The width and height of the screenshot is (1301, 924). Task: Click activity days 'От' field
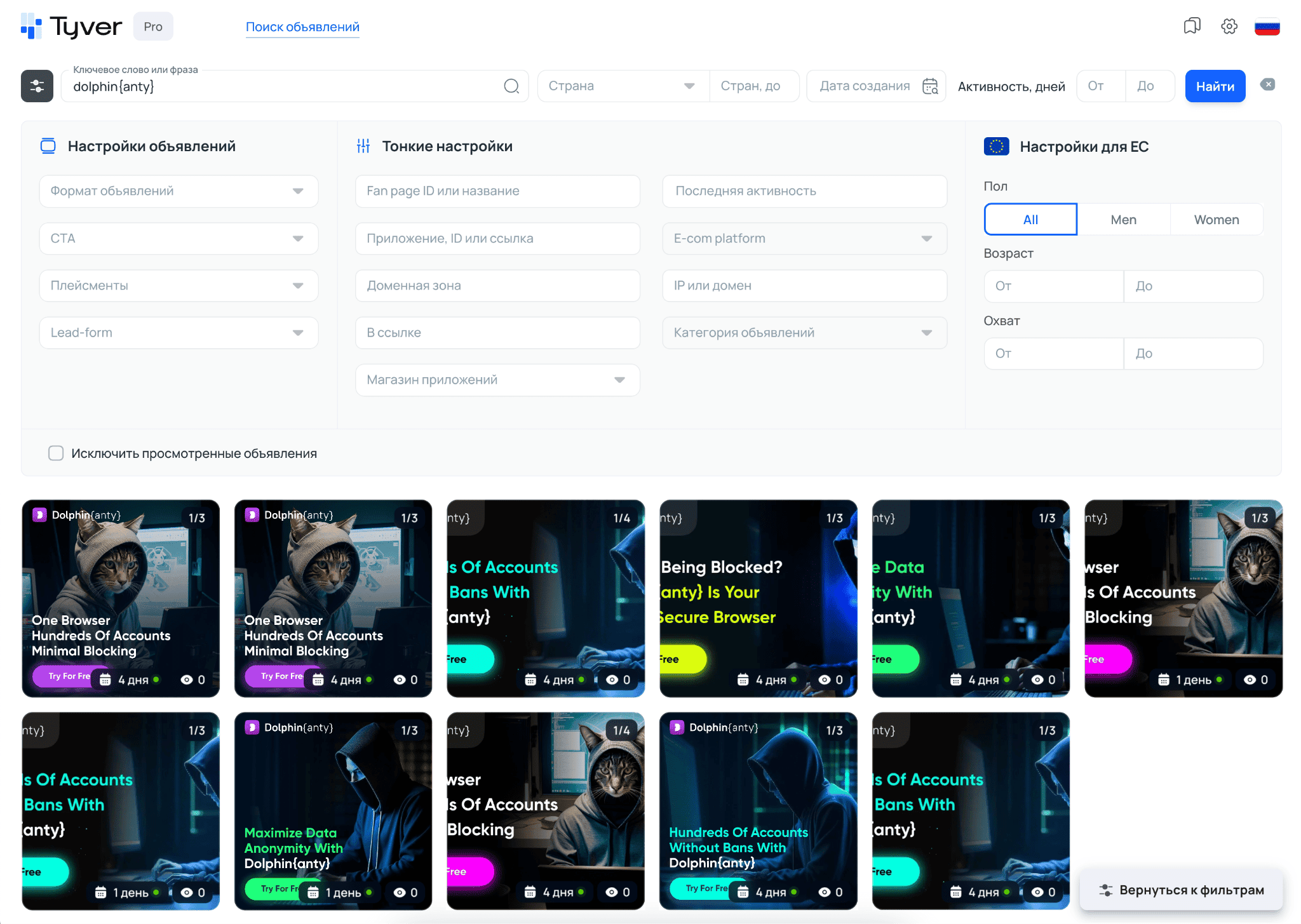tap(1101, 86)
